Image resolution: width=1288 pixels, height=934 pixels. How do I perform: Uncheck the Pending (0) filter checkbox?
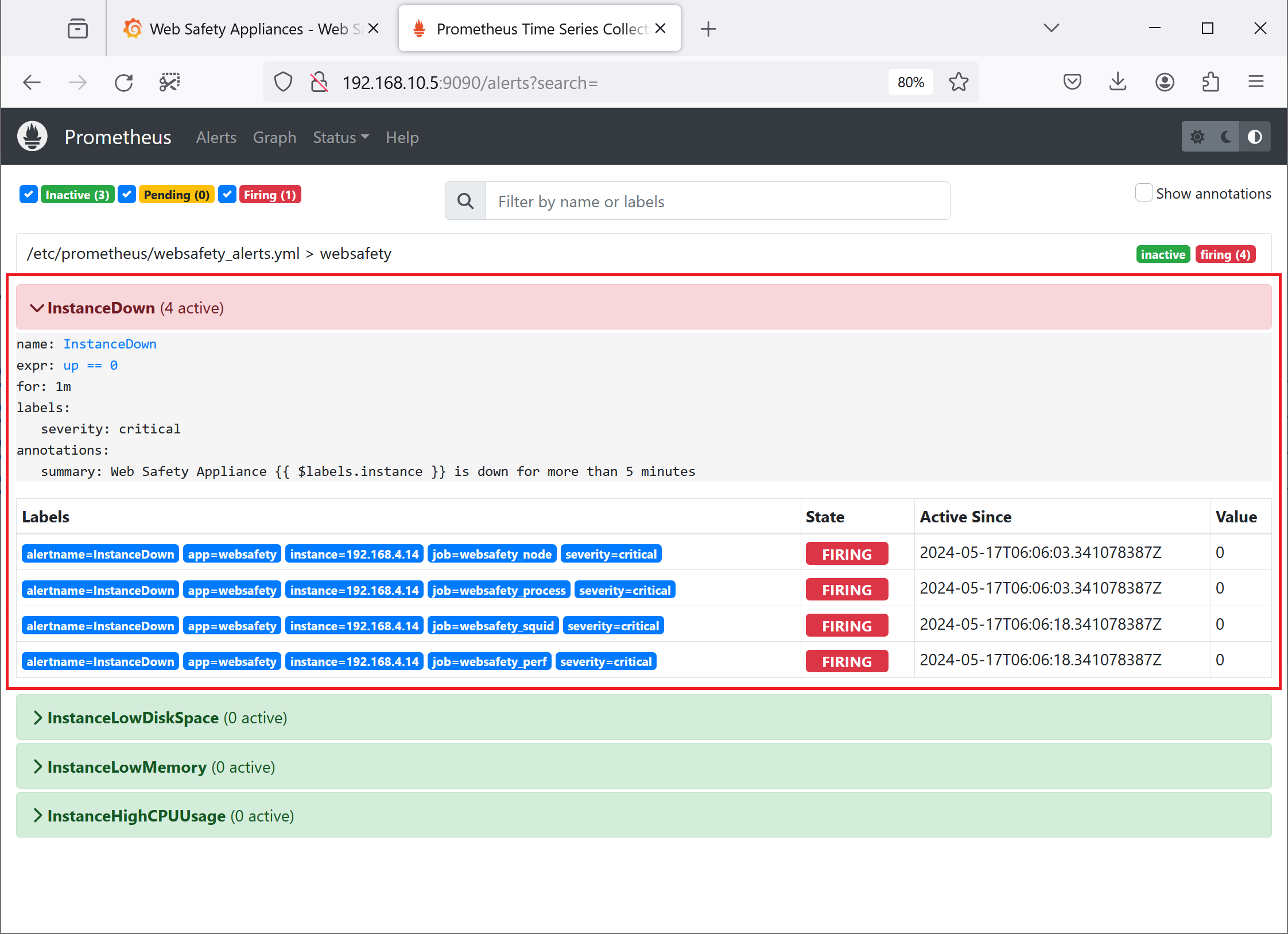[x=127, y=195]
